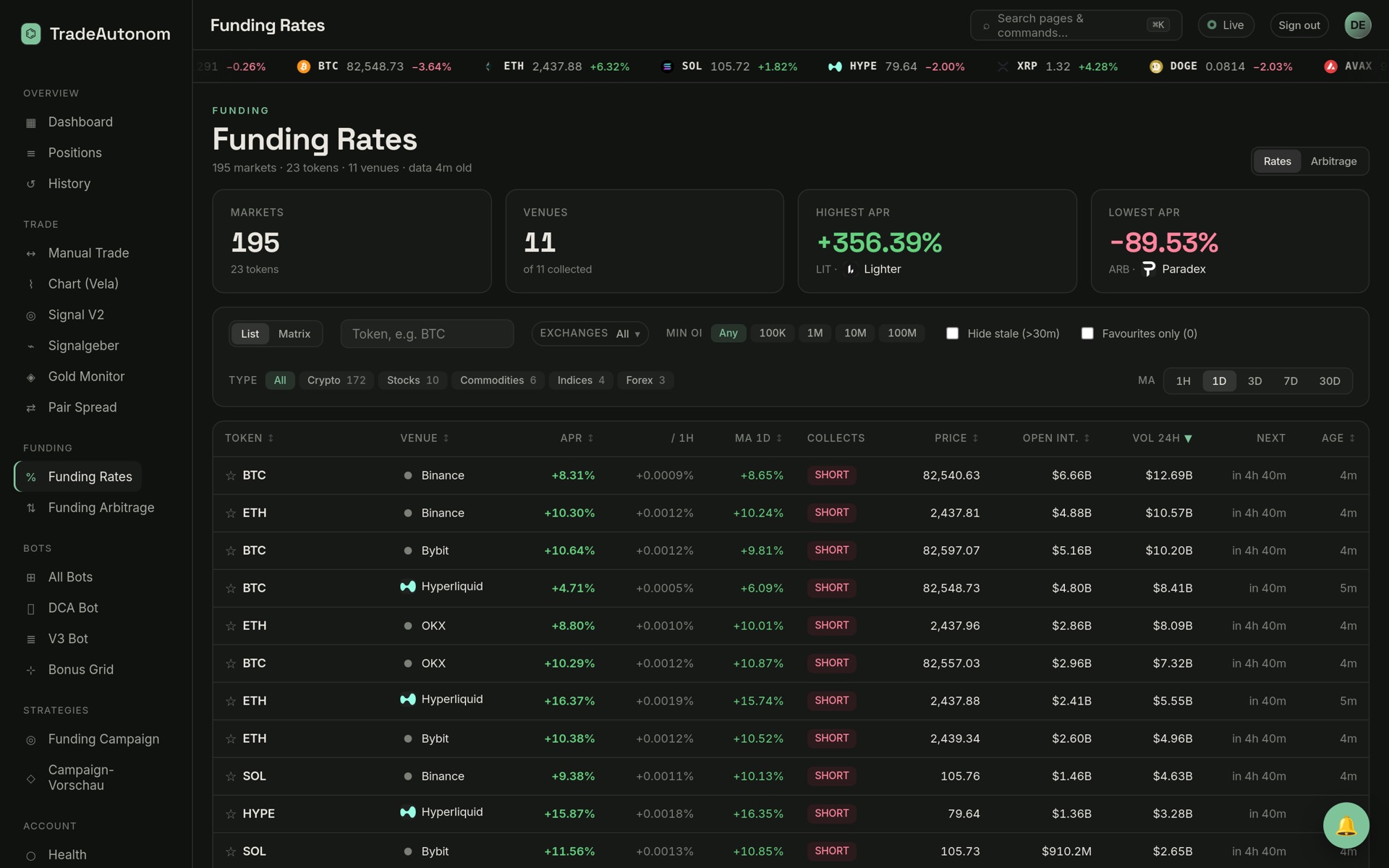Screen dimensions: 1389x868
Task: Click the Signal V2 target icon
Action: (x=30, y=315)
